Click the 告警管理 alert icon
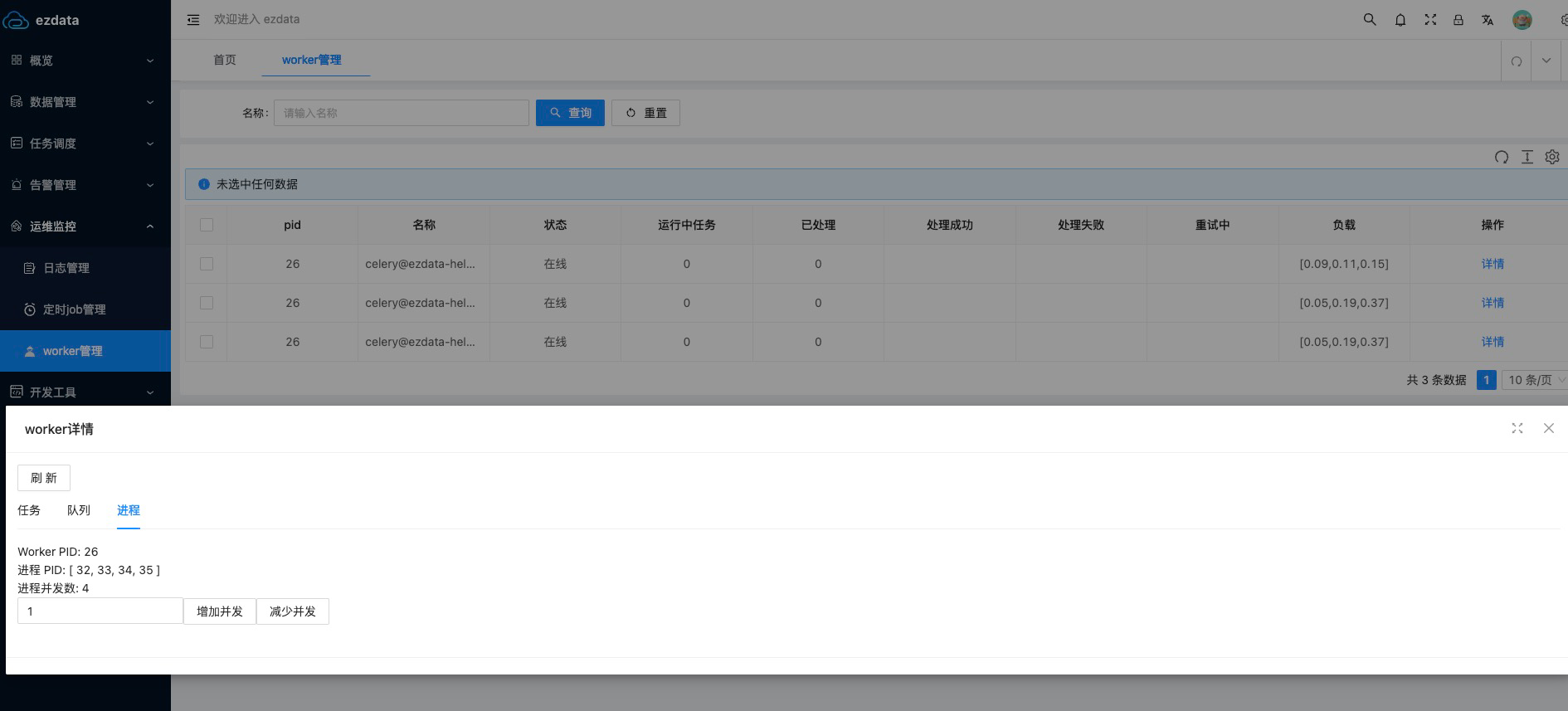 (17, 184)
